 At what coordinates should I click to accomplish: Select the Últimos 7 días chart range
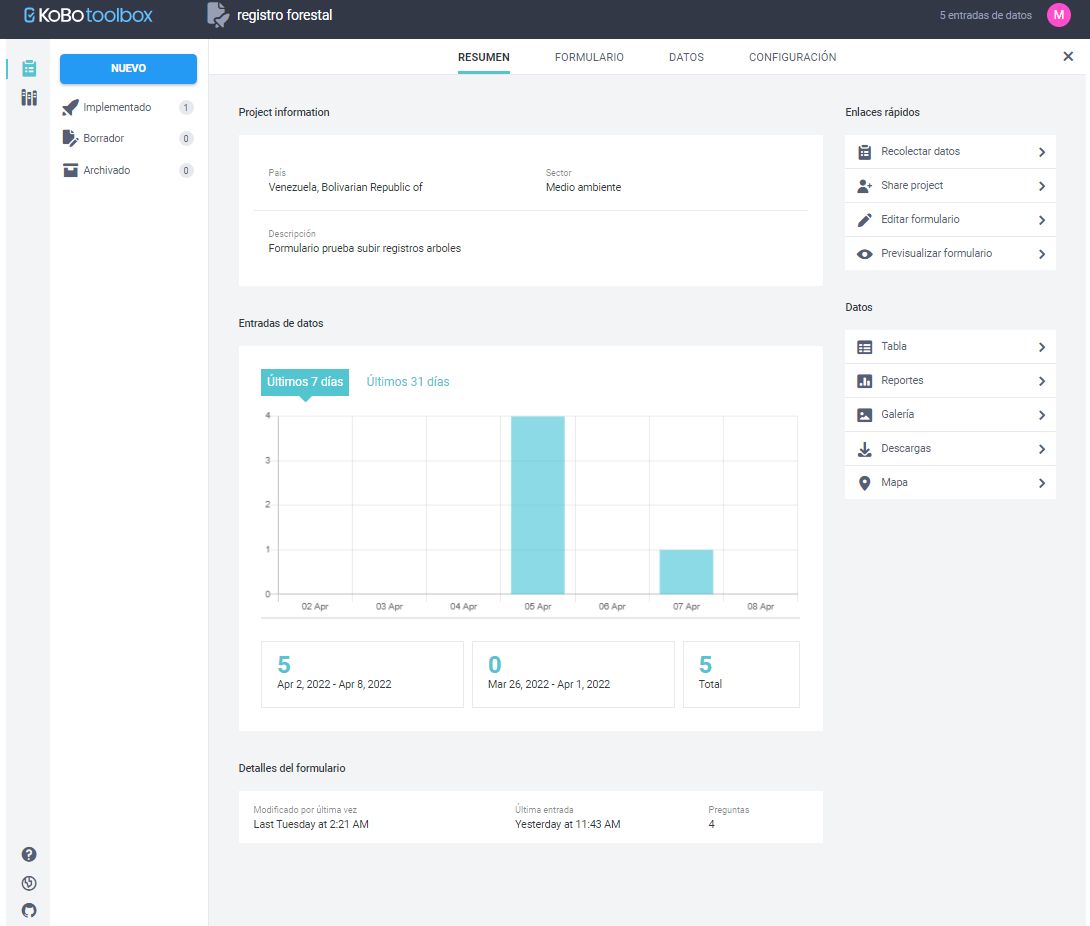tap(305, 382)
